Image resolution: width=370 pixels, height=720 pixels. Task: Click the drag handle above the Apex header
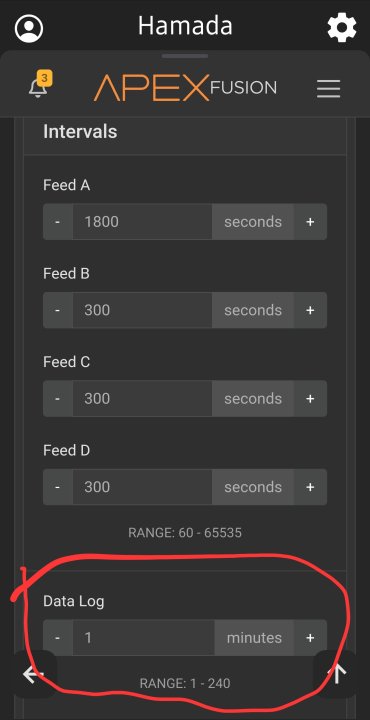(185, 56)
